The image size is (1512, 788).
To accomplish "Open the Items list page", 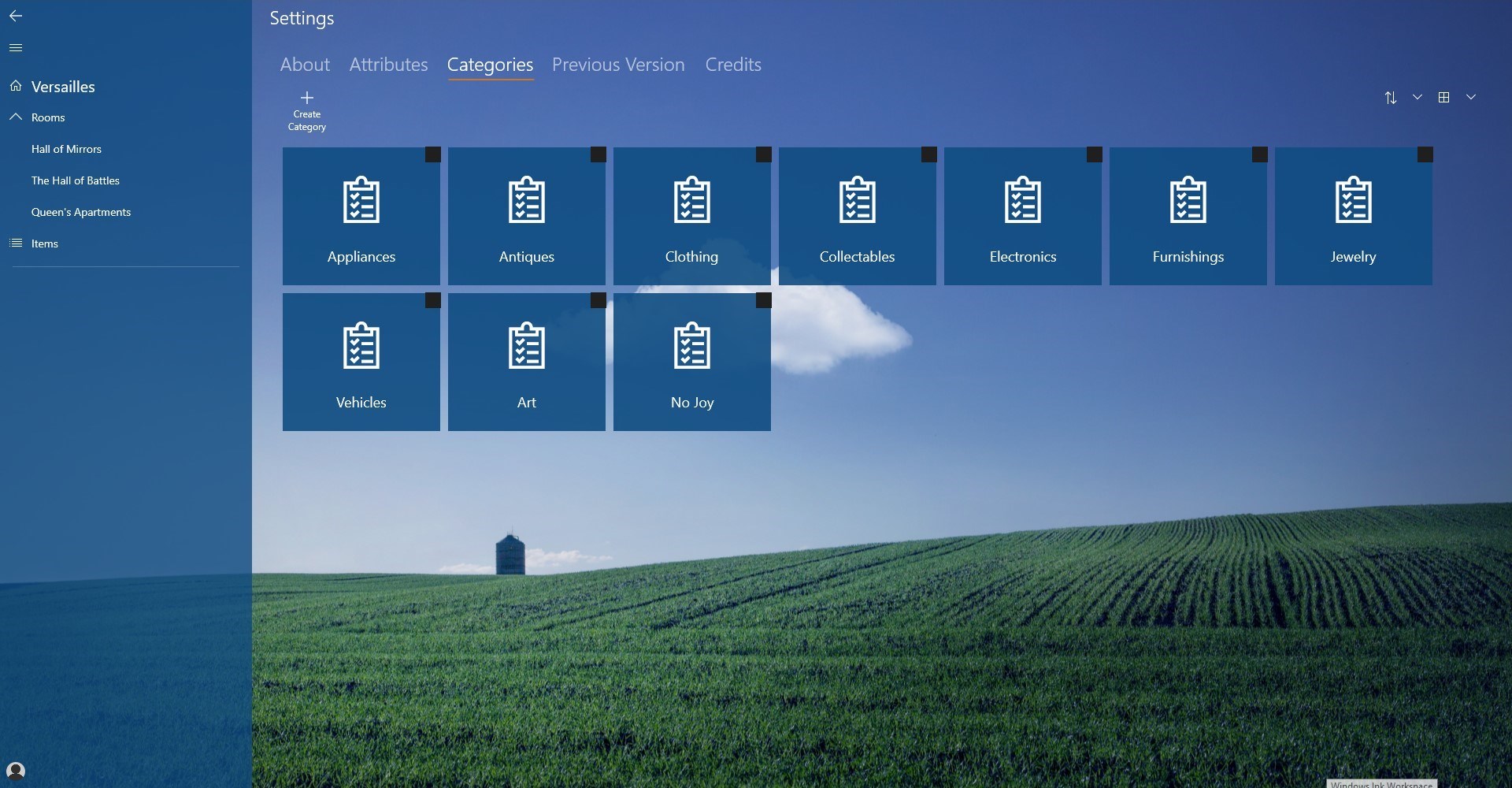I will [x=45, y=243].
